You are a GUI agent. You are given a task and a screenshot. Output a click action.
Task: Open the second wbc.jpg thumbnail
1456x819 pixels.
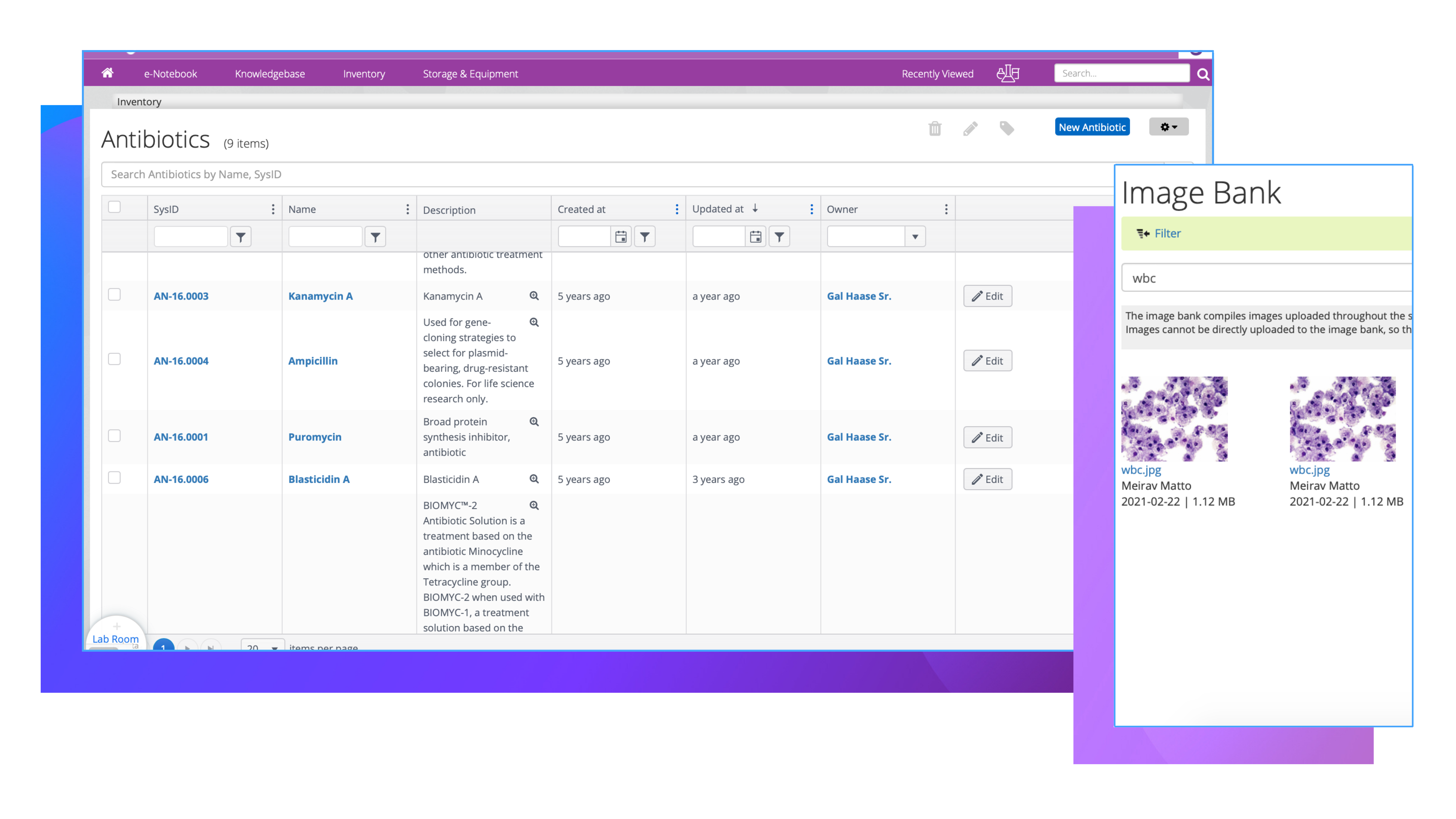click(x=1343, y=419)
